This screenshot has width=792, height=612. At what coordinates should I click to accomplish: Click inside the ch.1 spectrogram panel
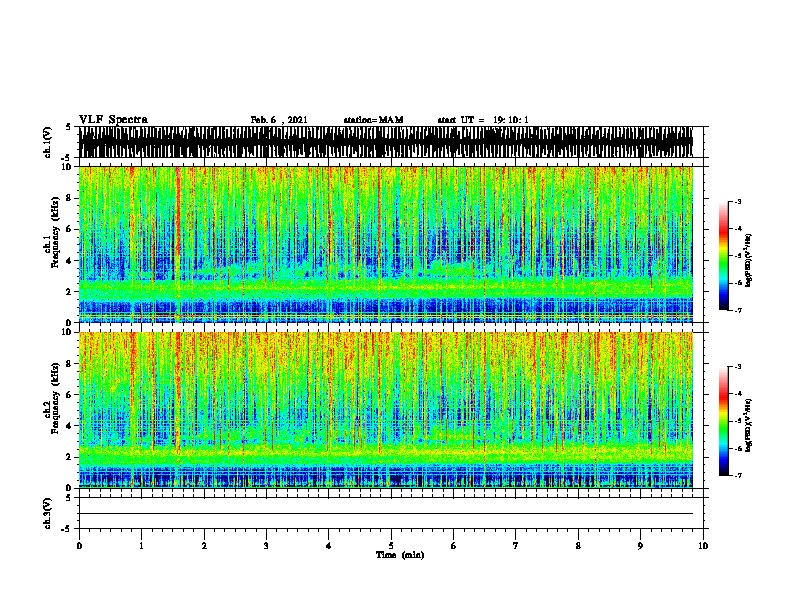coord(386,244)
